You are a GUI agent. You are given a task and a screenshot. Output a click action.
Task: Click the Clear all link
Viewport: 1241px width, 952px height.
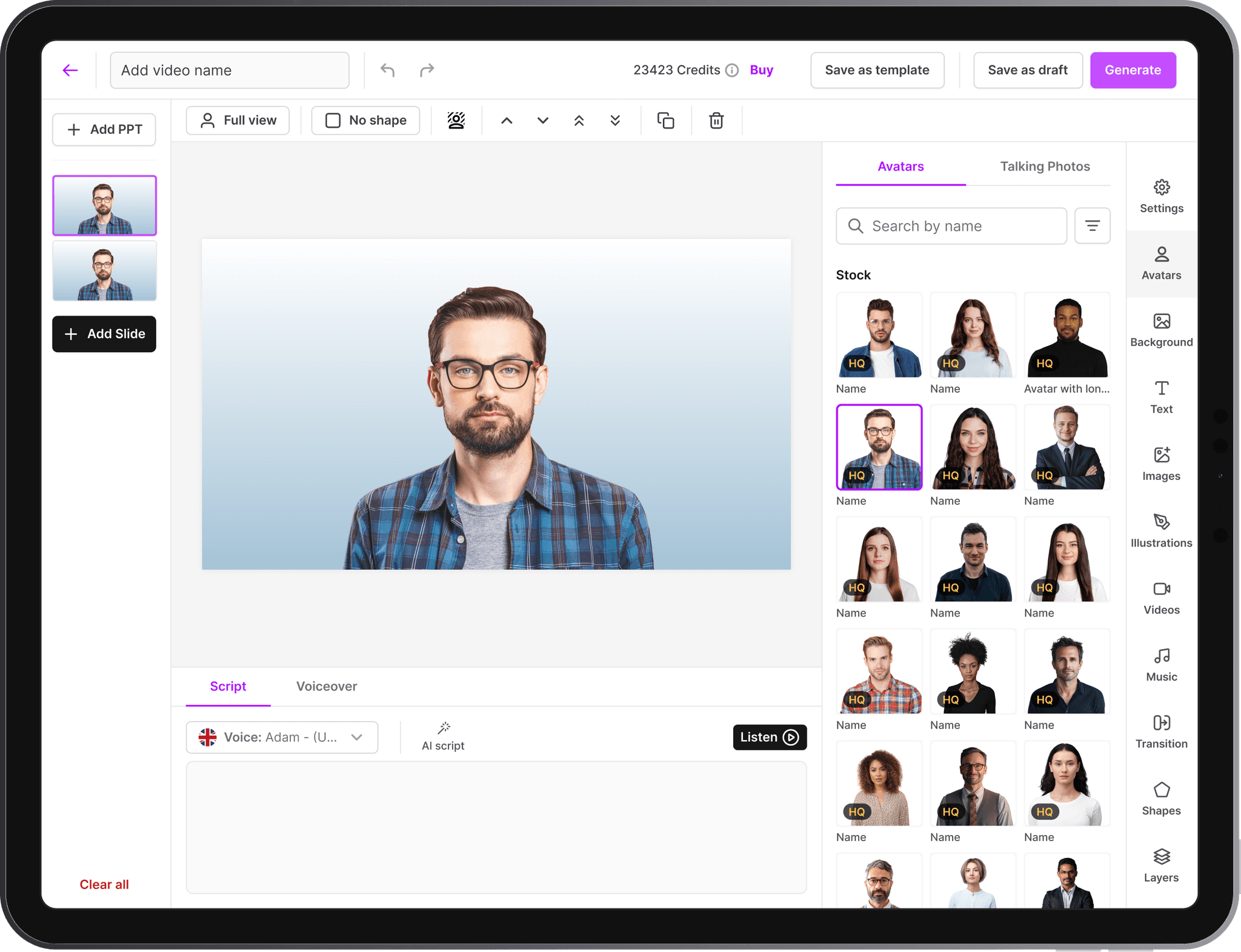click(104, 884)
